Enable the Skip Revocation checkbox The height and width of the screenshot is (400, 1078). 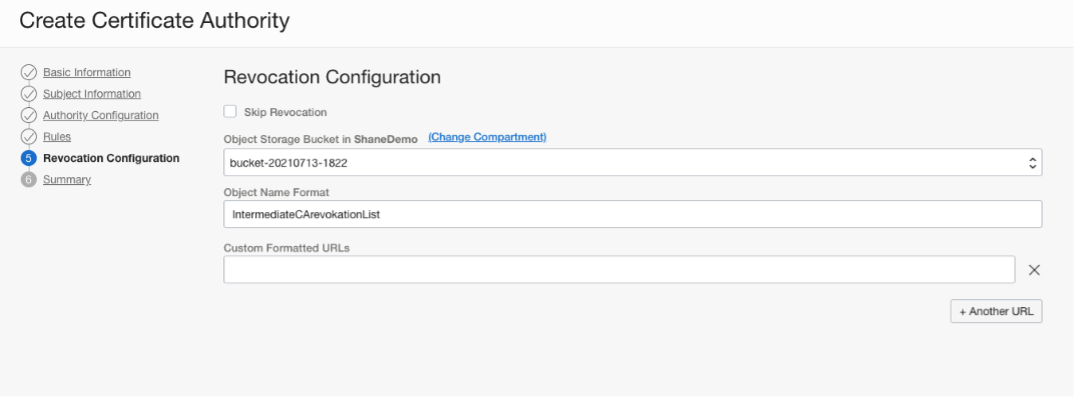[x=231, y=111]
